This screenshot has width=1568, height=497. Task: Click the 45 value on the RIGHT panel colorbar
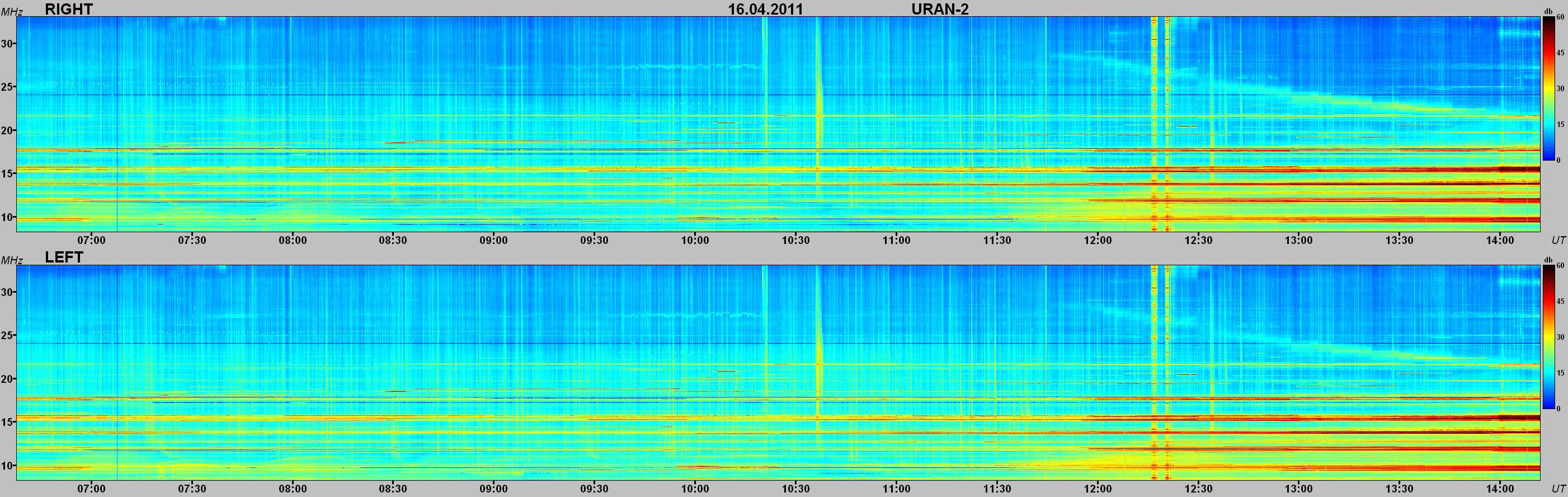tap(1560, 53)
